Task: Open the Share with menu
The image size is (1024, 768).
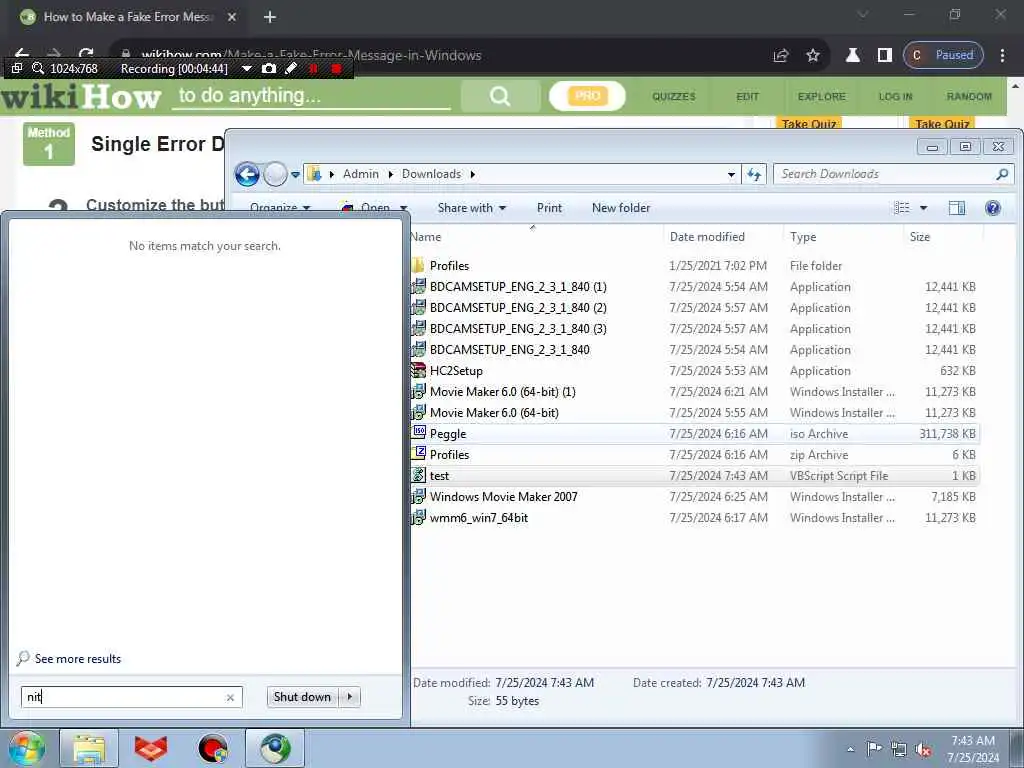Action: [472, 208]
